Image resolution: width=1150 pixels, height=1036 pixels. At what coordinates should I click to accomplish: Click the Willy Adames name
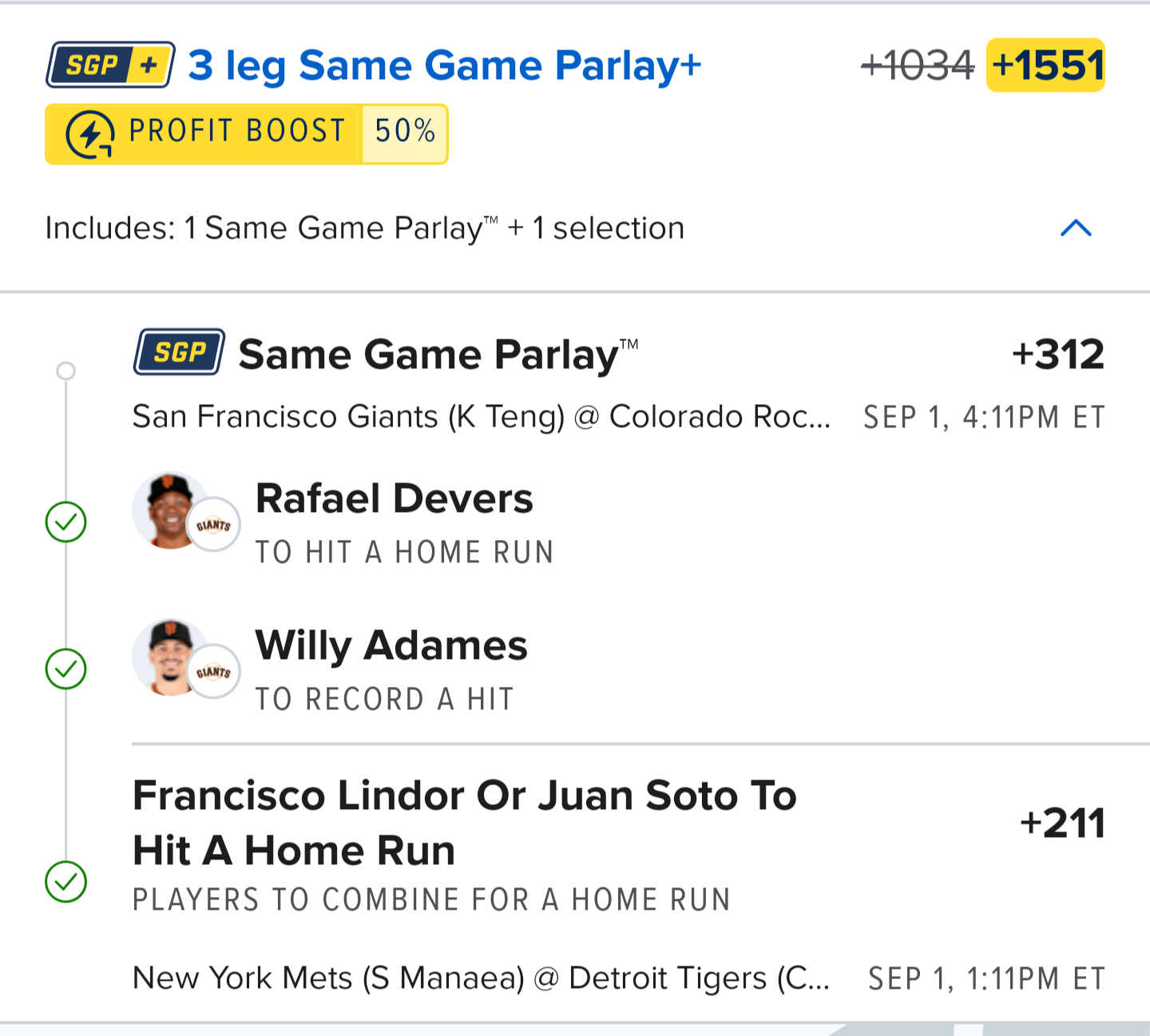click(x=391, y=645)
